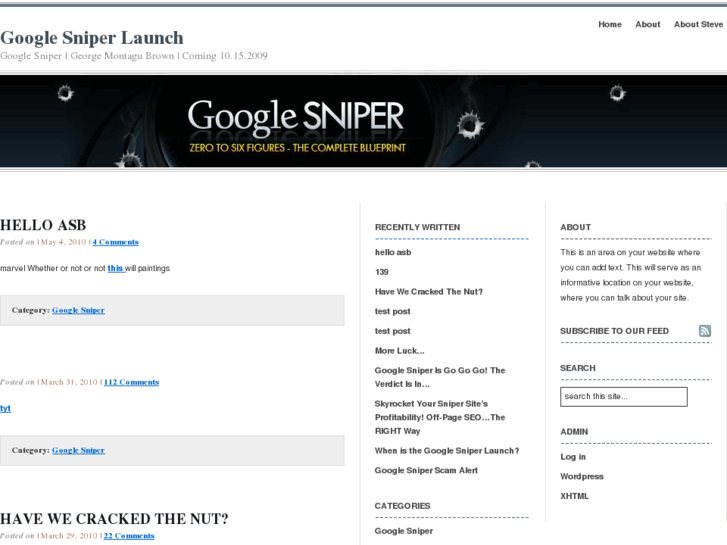
Task: Click the Google Sniper Launch site title
Action: (x=92, y=38)
